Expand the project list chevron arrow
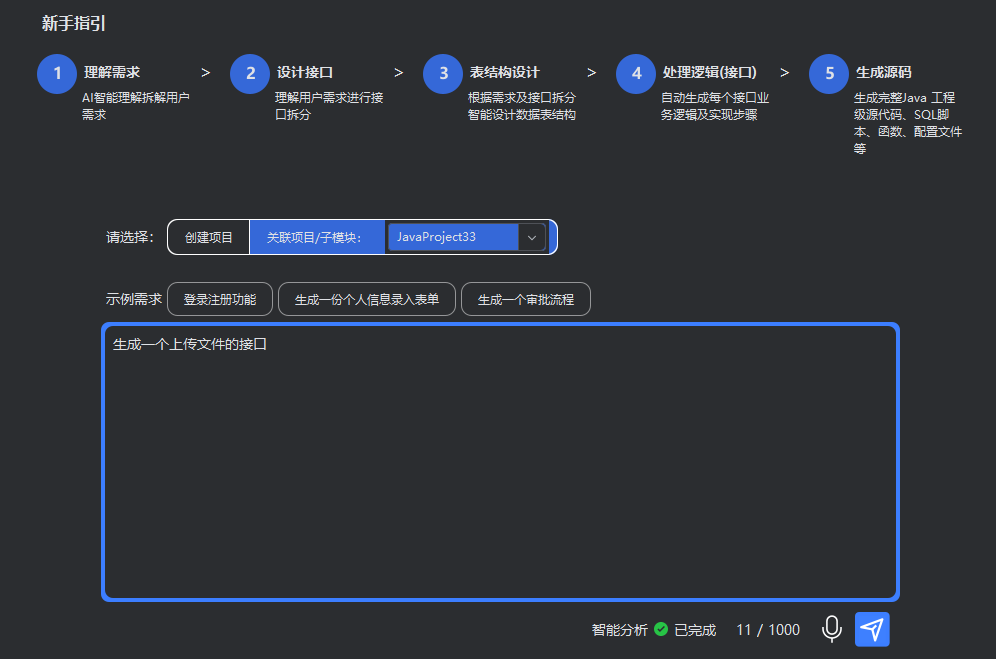This screenshot has width=996, height=659. point(532,237)
